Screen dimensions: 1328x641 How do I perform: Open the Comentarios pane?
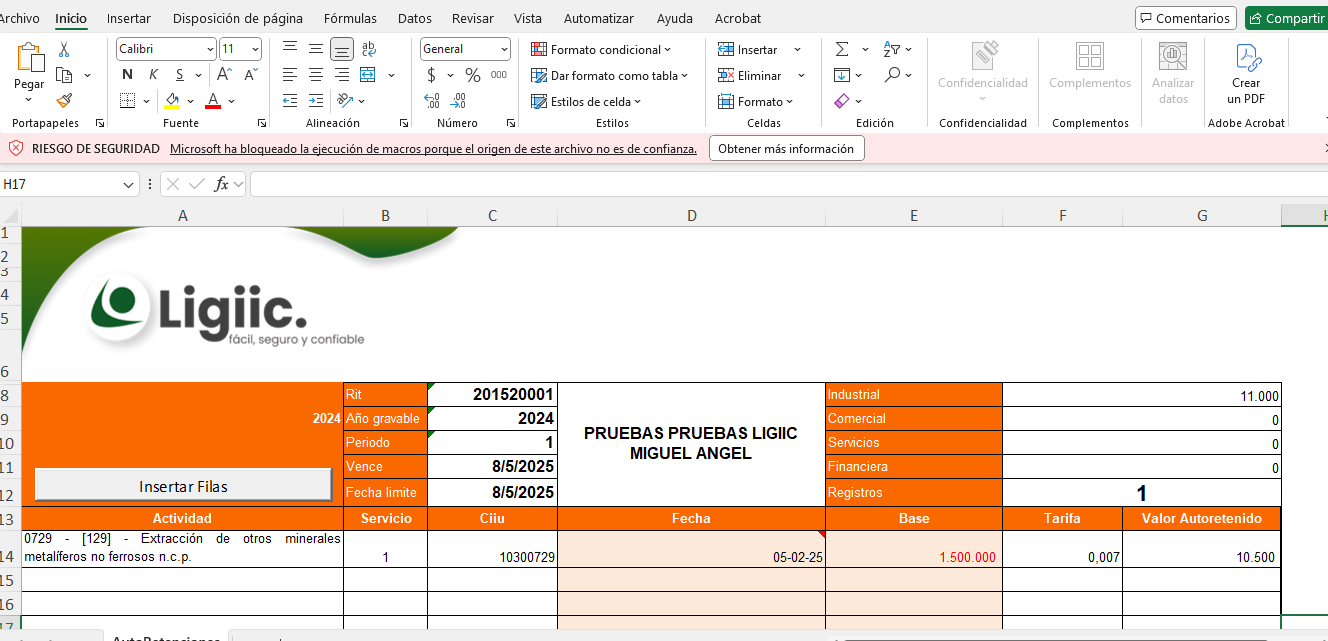click(x=1186, y=18)
